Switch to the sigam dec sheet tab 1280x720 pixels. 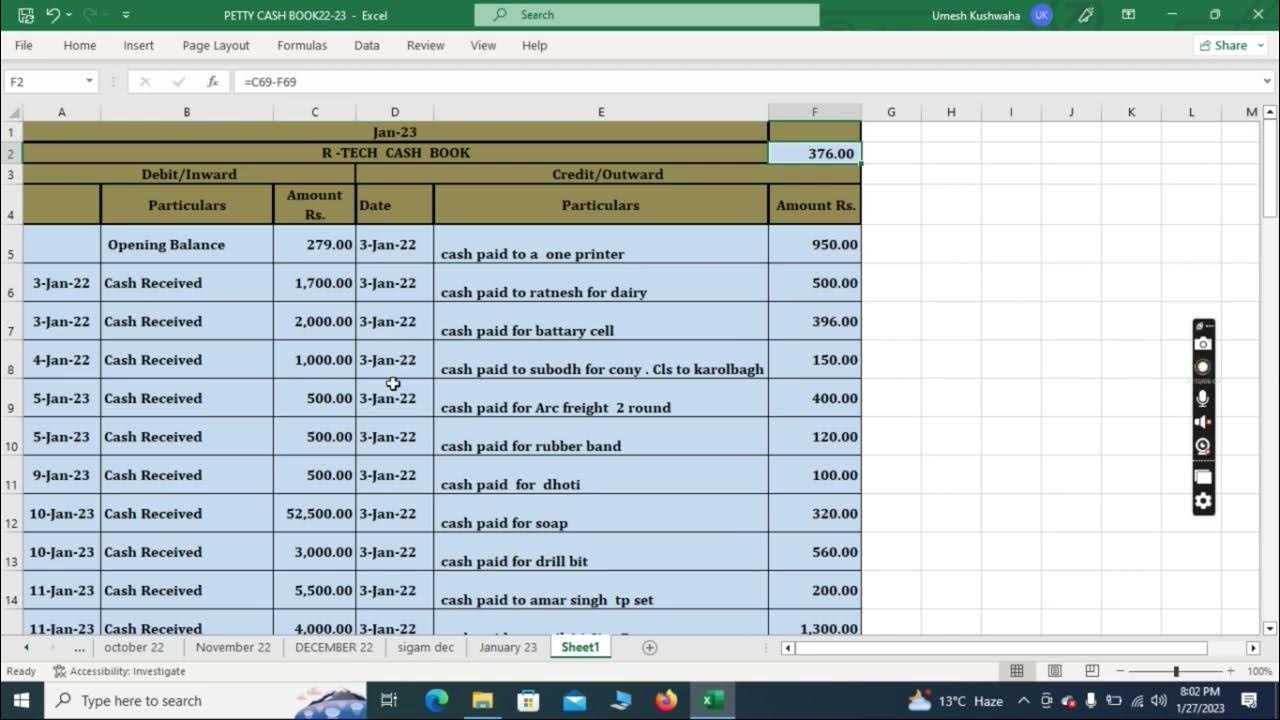(x=426, y=648)
